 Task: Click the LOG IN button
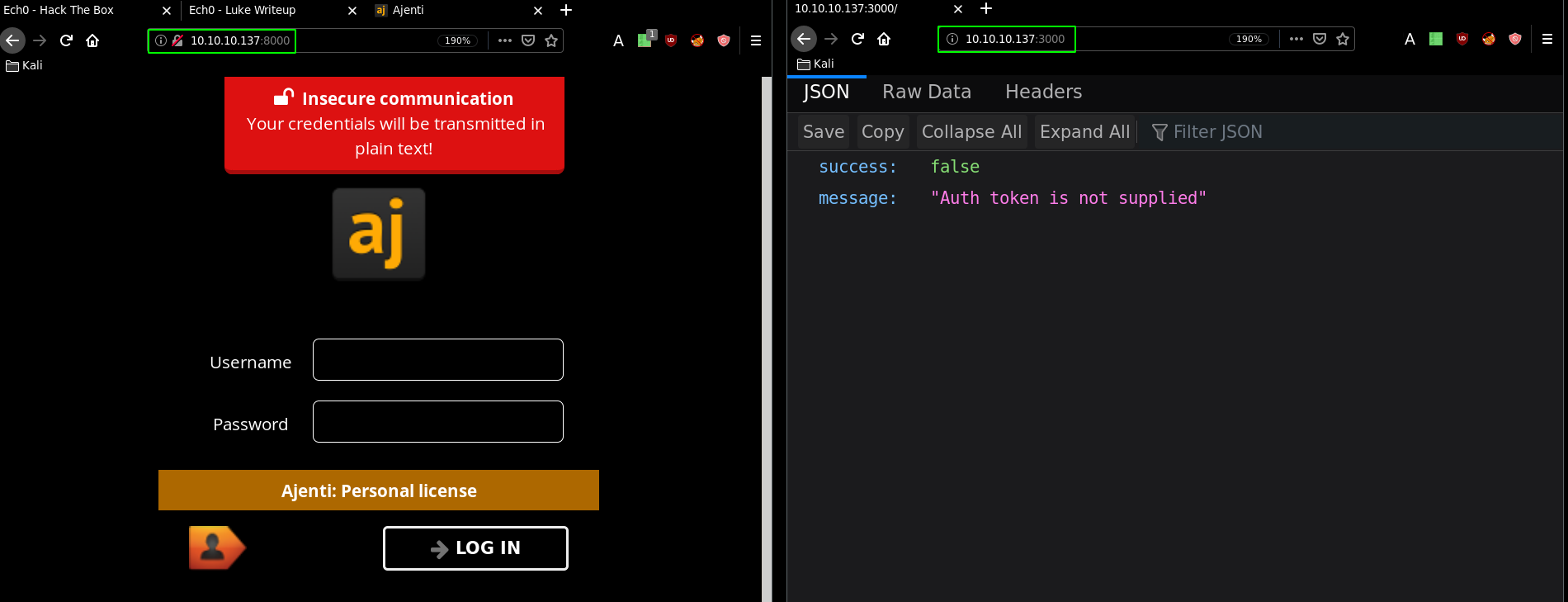(x=475, y=548)
